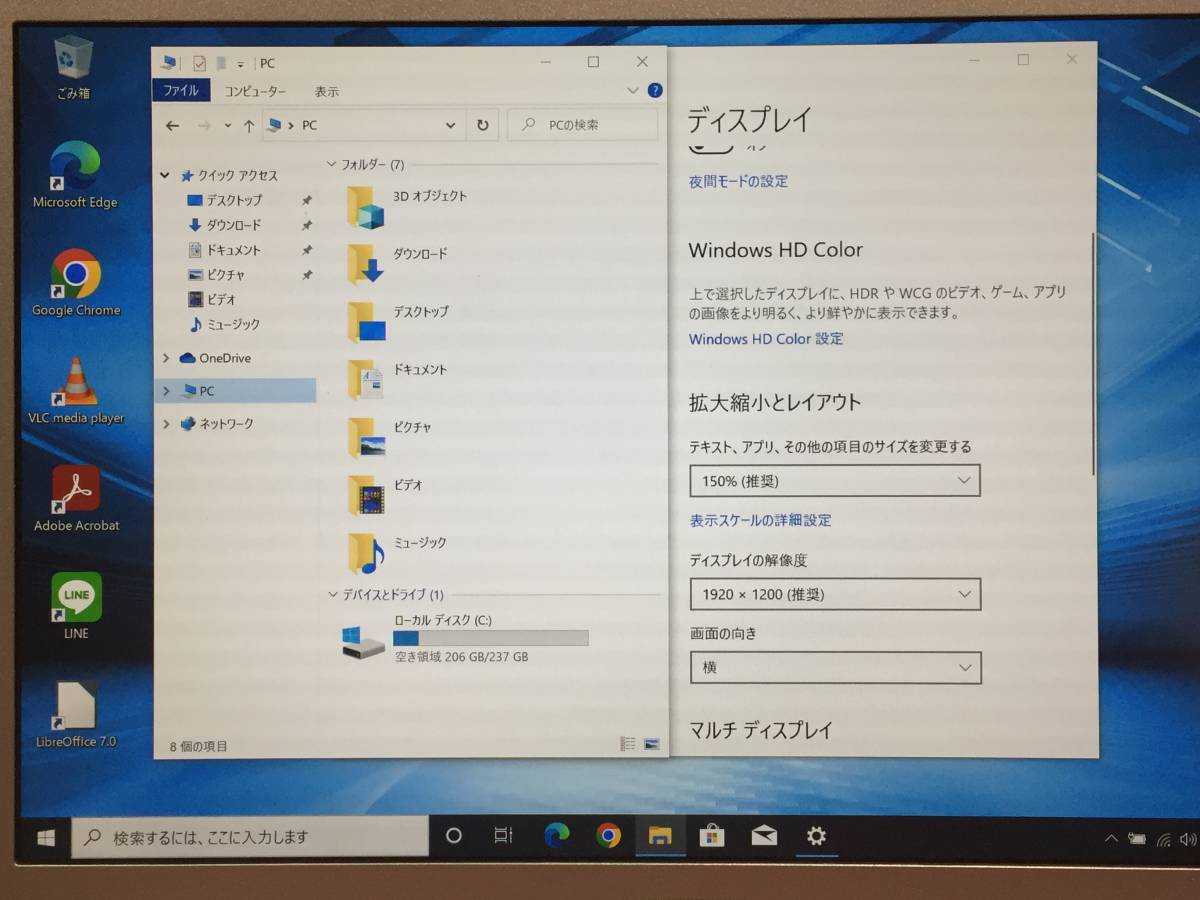The image size is (1200, 900).
Task: Open 夜間モードの設定
Action: pyautogui.click(x=737, y=181)
